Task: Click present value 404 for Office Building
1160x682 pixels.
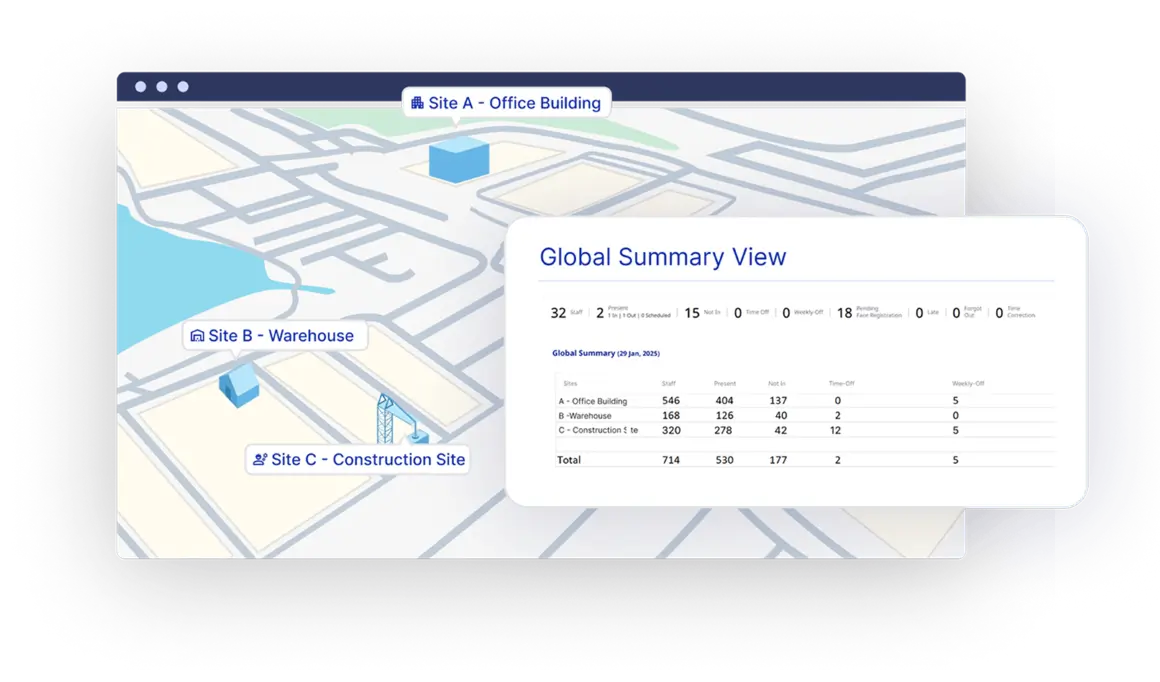Action: 724,401
